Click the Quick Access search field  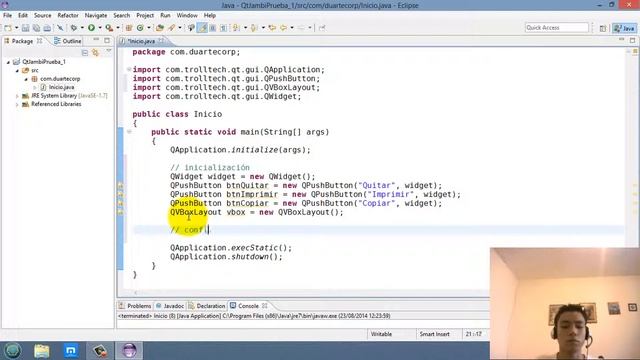(556, 27)
